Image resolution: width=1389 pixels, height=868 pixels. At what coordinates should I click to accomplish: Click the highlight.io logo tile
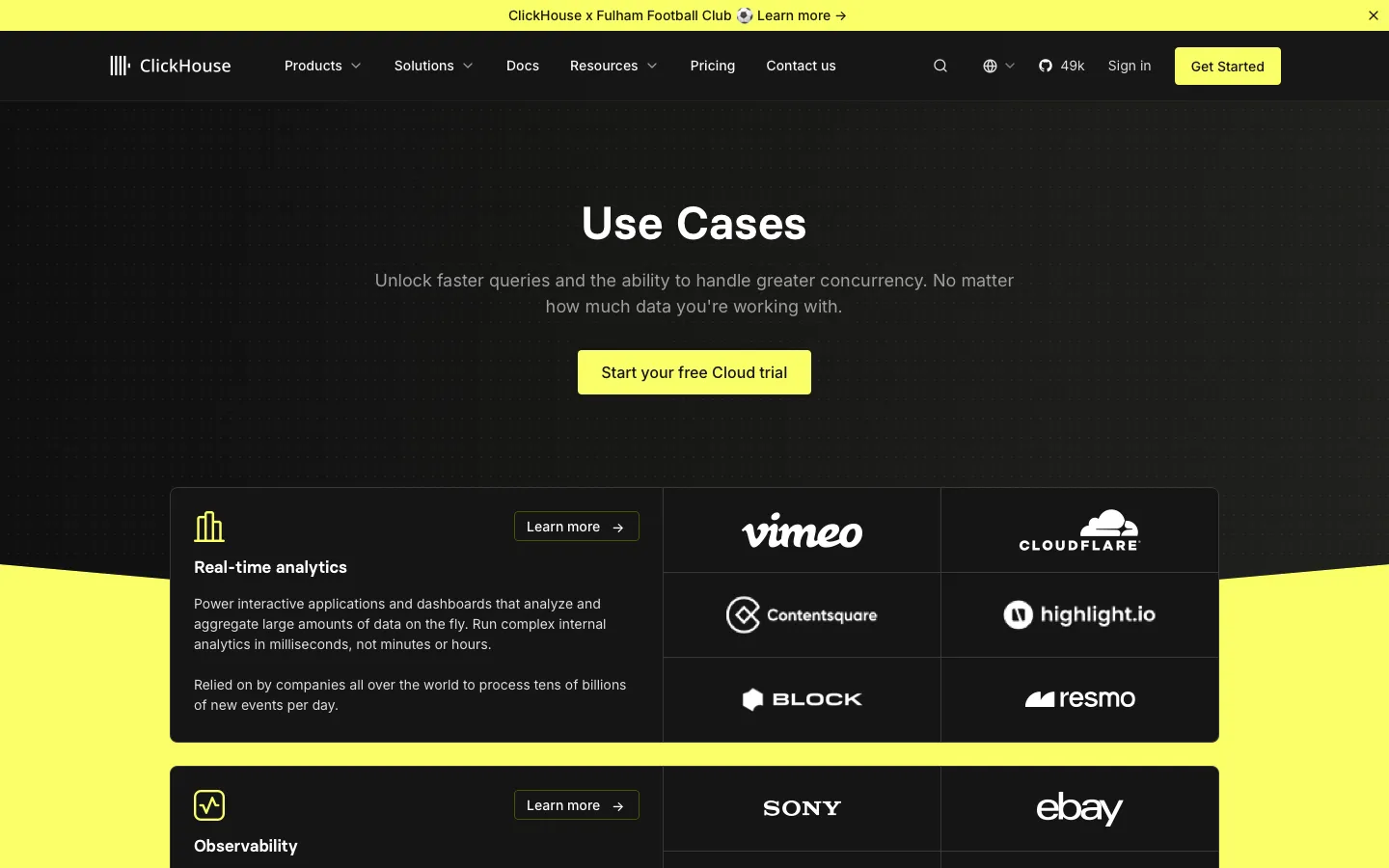(x=1079, y=615)
